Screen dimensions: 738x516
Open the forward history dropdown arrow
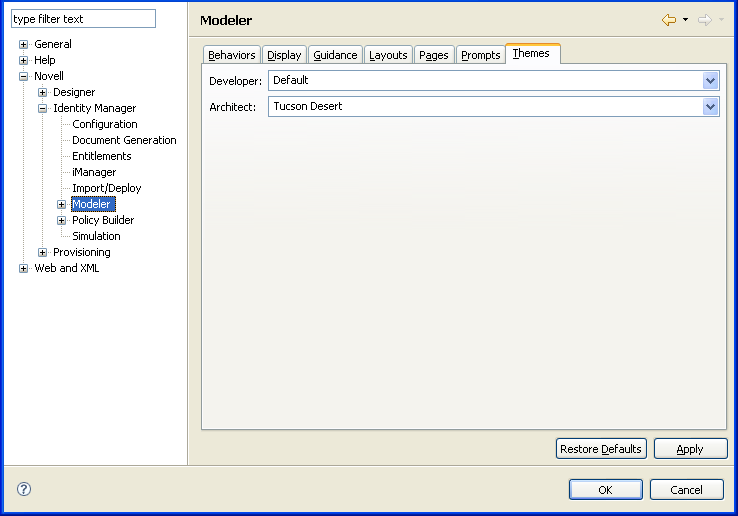pos(721,20)
